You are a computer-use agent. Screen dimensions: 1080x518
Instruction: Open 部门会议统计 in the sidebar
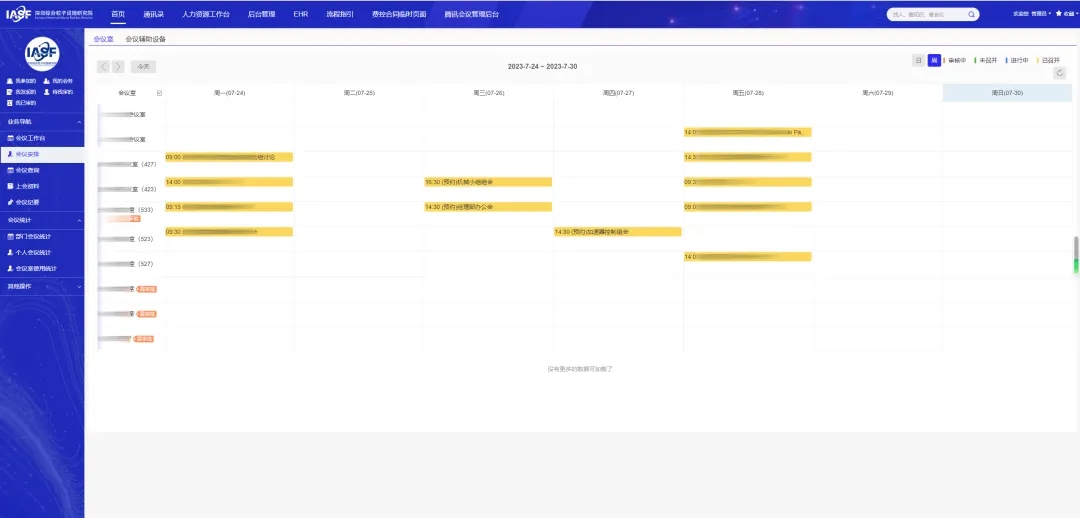coord(33,237)
